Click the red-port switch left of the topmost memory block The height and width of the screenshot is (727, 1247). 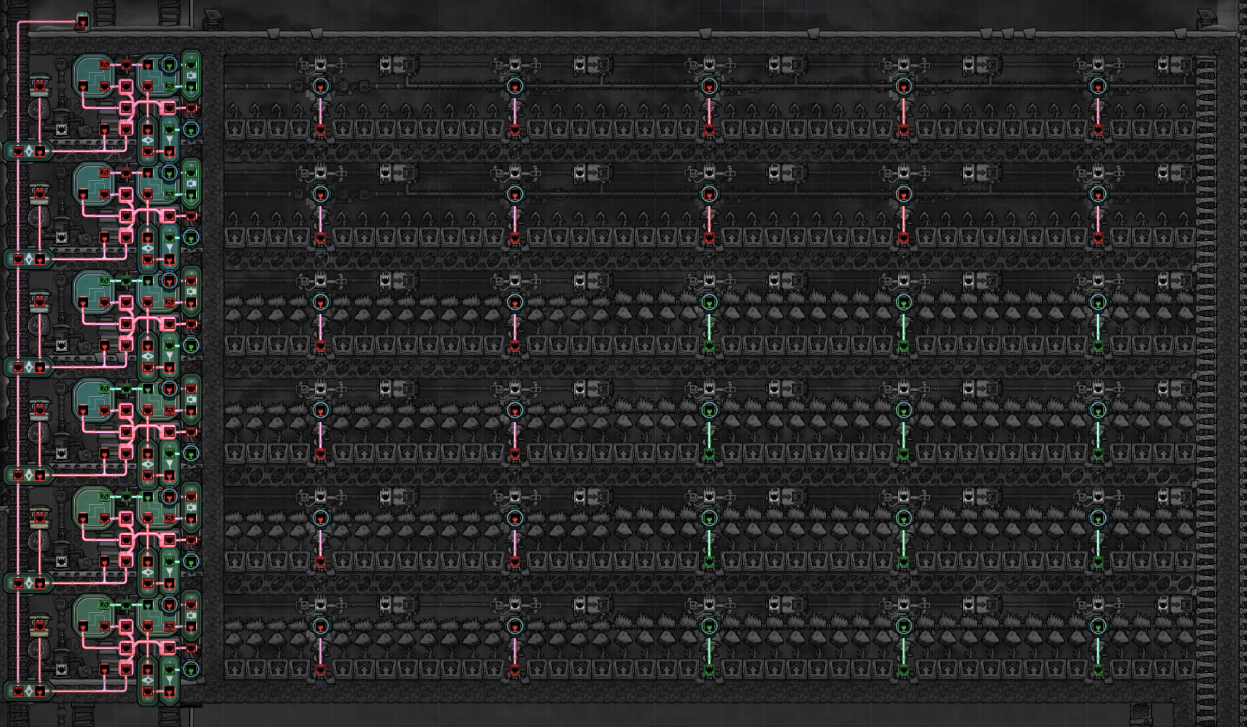pos(39,85)
